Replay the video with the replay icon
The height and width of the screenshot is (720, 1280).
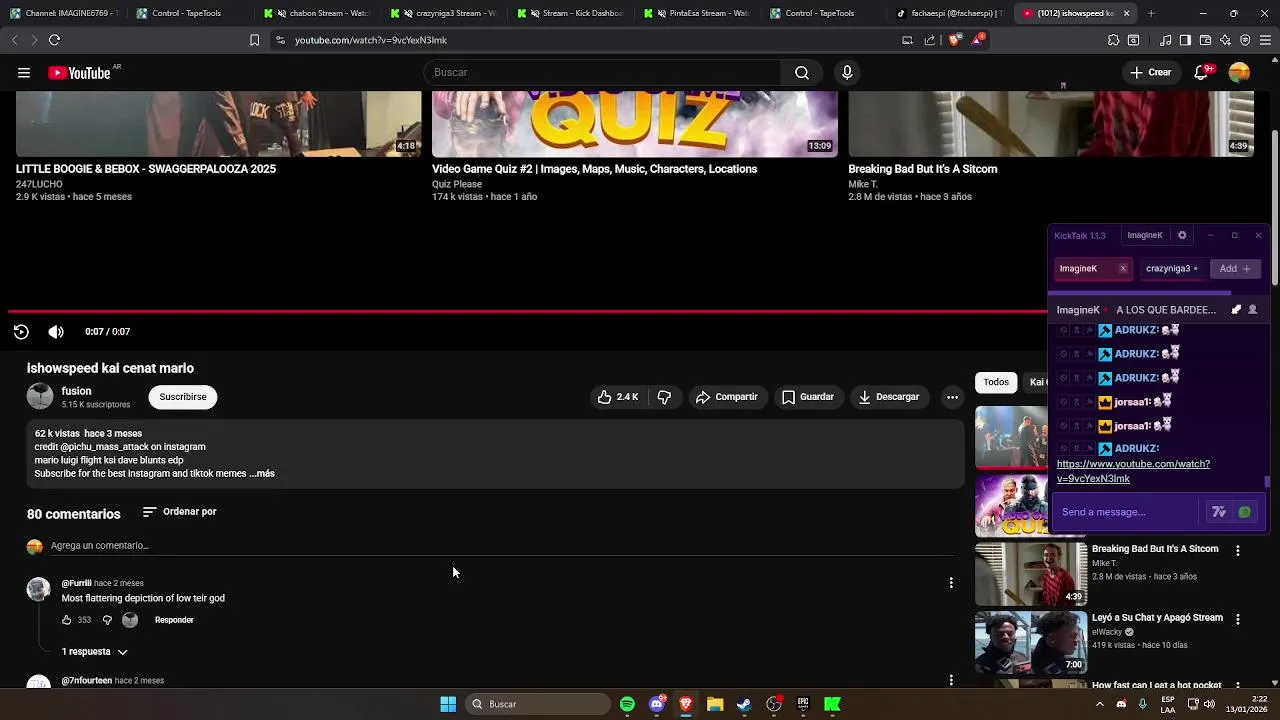coord(21,332)
